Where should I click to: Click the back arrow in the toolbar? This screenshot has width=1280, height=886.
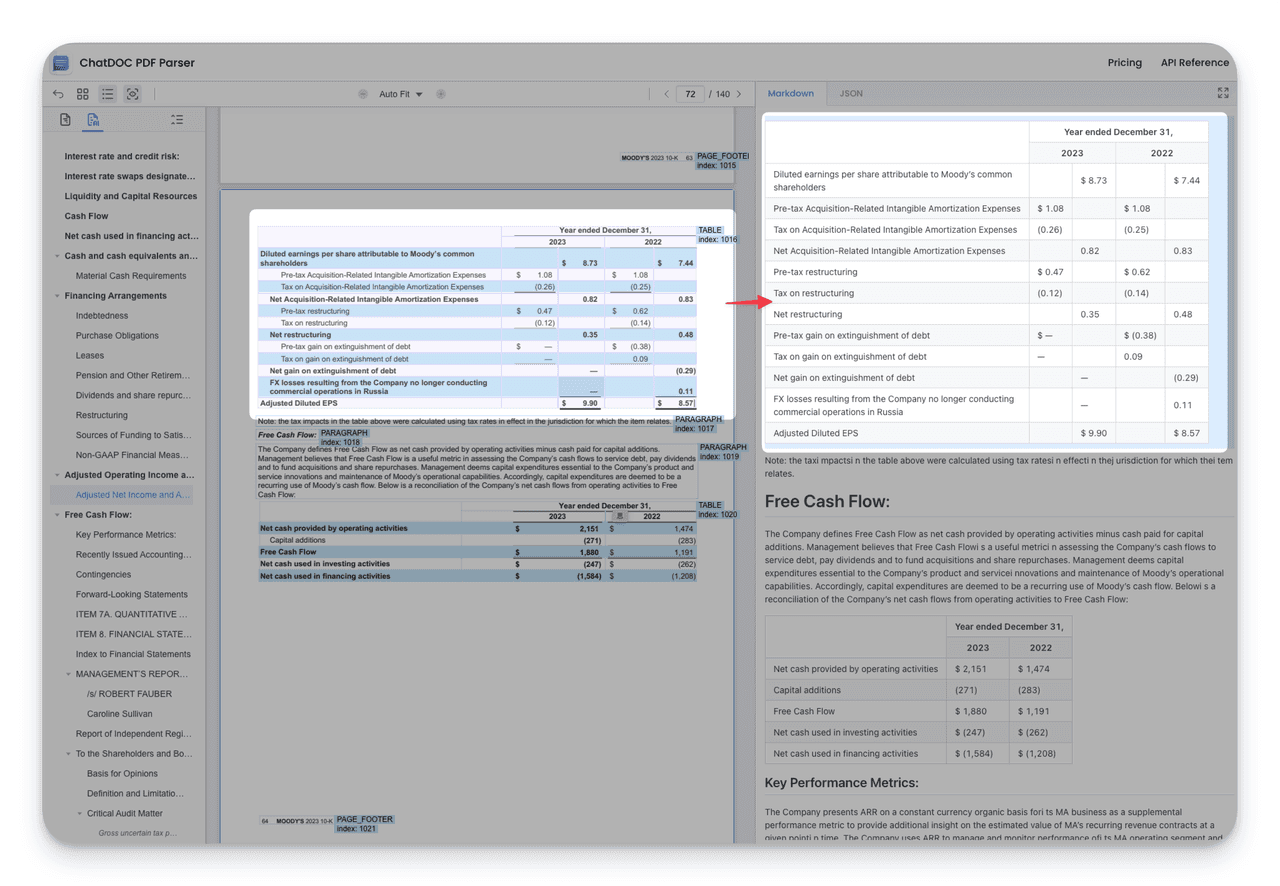point(58,94)
